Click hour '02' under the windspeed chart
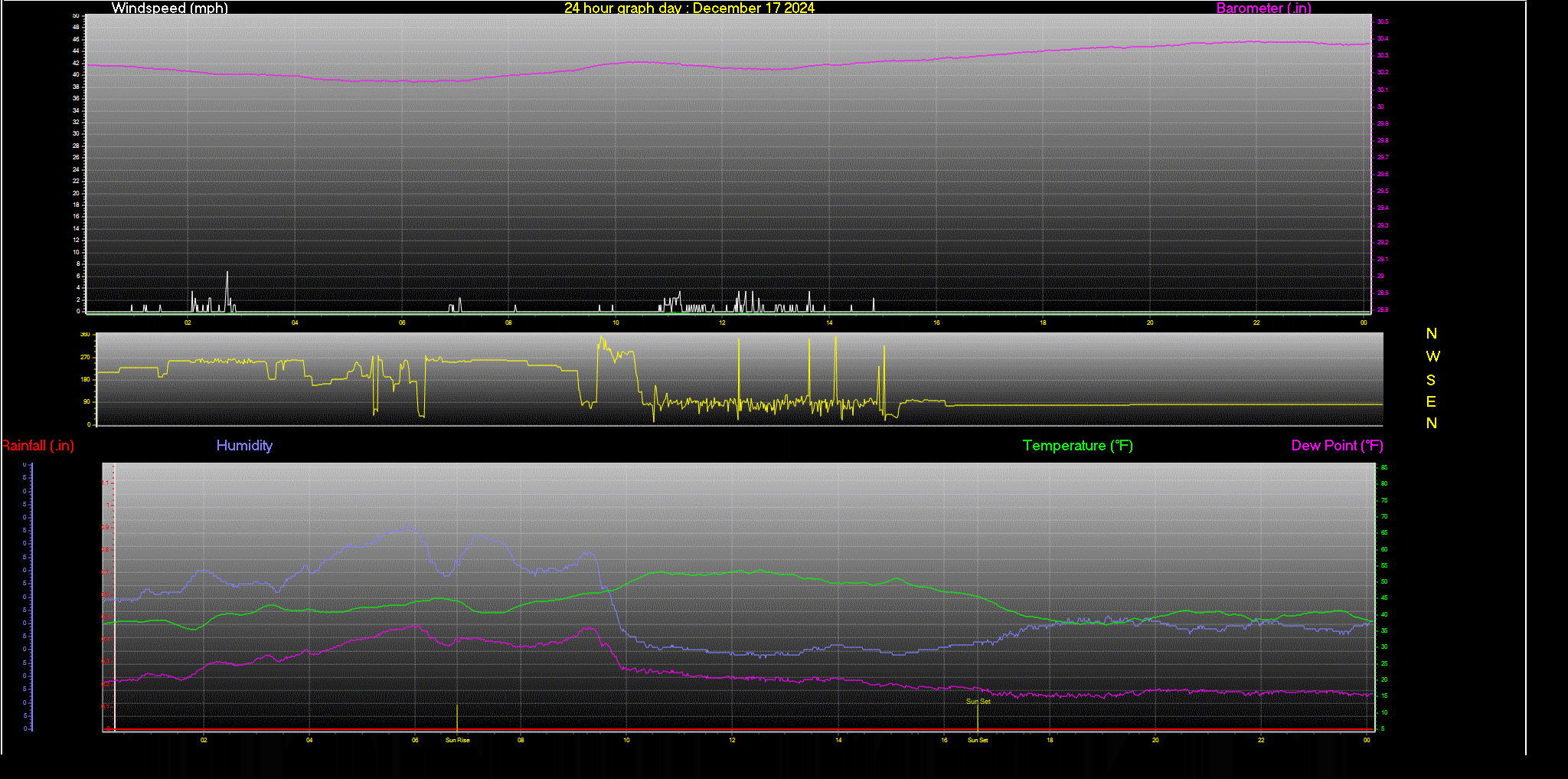Viewport: 1568px width, 779px height. click(188, 322)
